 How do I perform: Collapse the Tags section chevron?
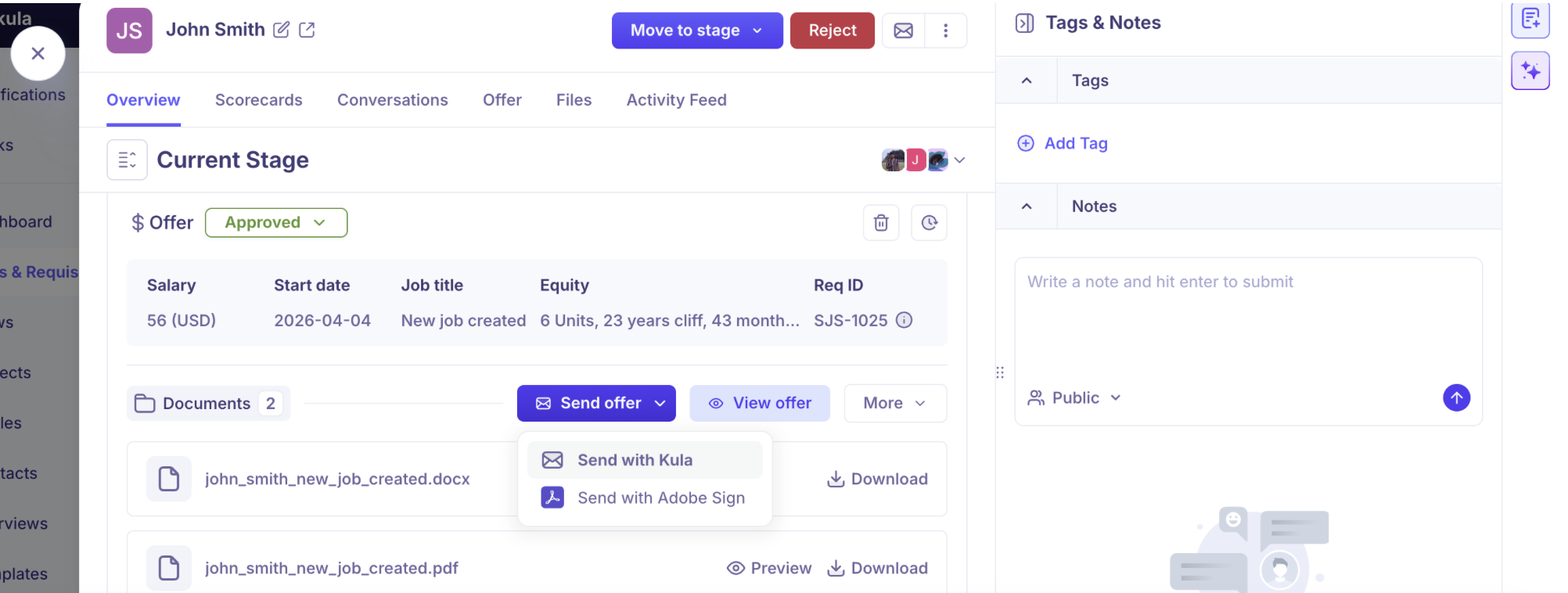(1027, 81)
